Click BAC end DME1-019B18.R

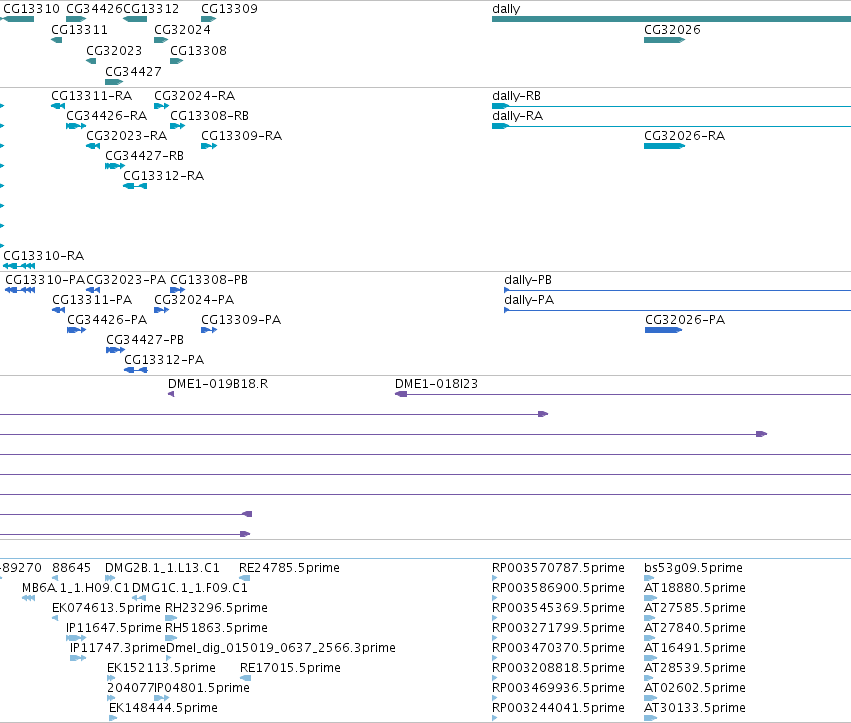tap(171, 394)
